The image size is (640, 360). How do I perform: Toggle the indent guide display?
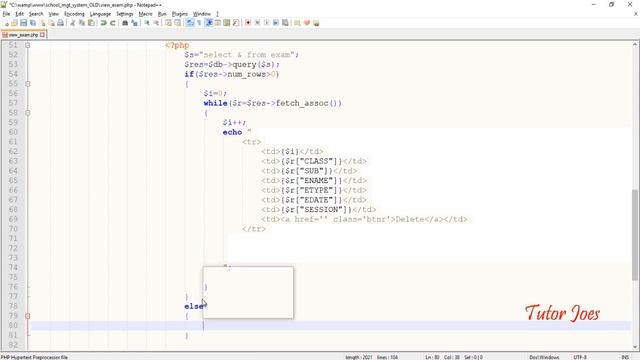point(209,23)
